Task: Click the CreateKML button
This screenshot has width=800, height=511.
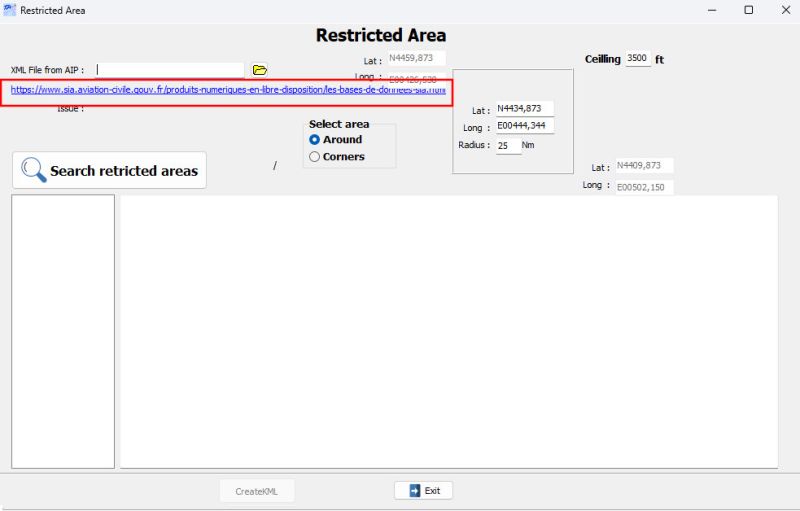Action: pos(257,491)
